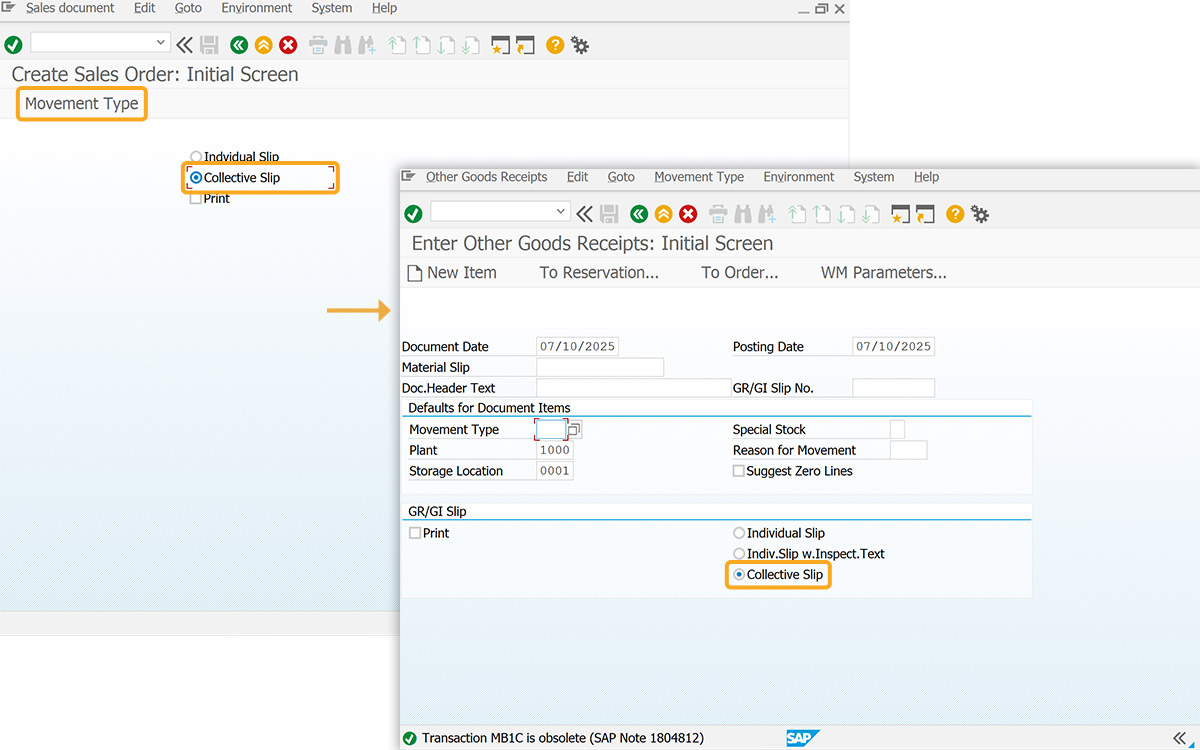Click New Item button
The height and width of the screenshot is (750, 1200).
click(x=452, y=273)
